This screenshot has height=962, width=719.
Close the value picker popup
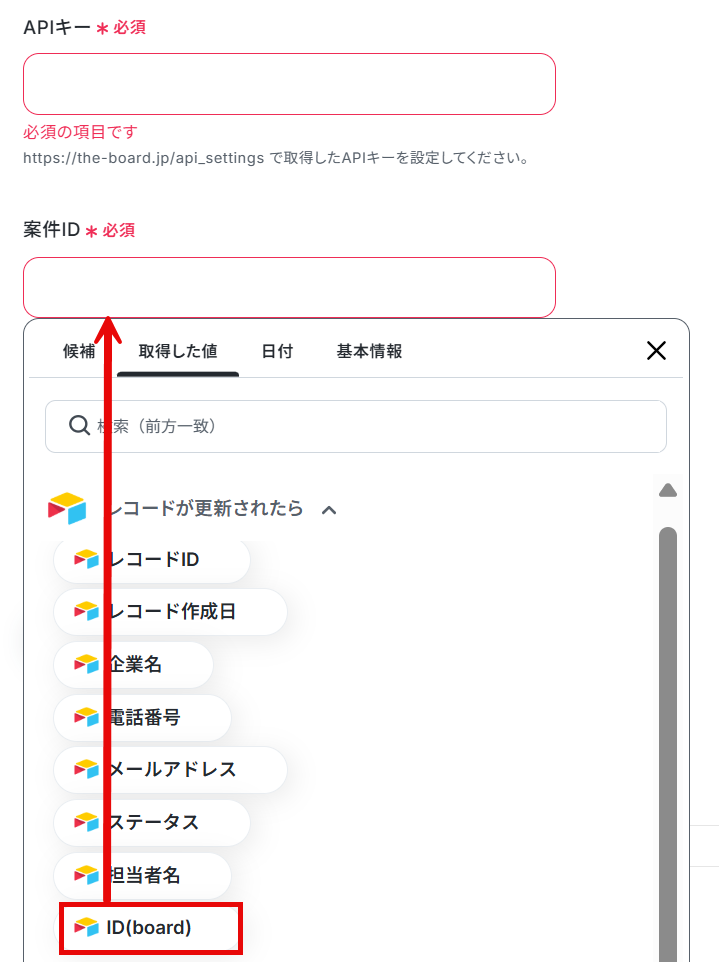[656, 351]
